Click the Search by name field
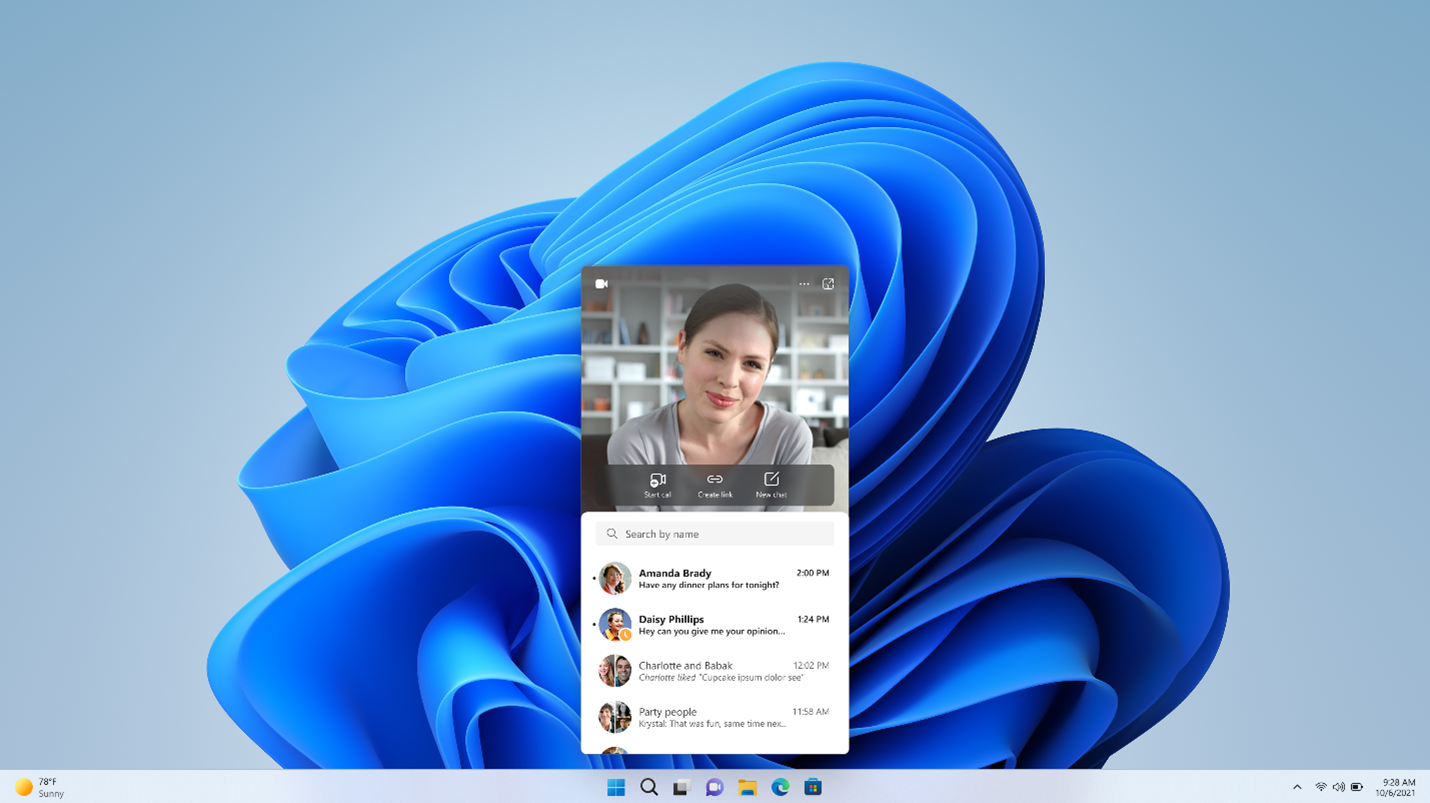 click(x=714, y=533)
